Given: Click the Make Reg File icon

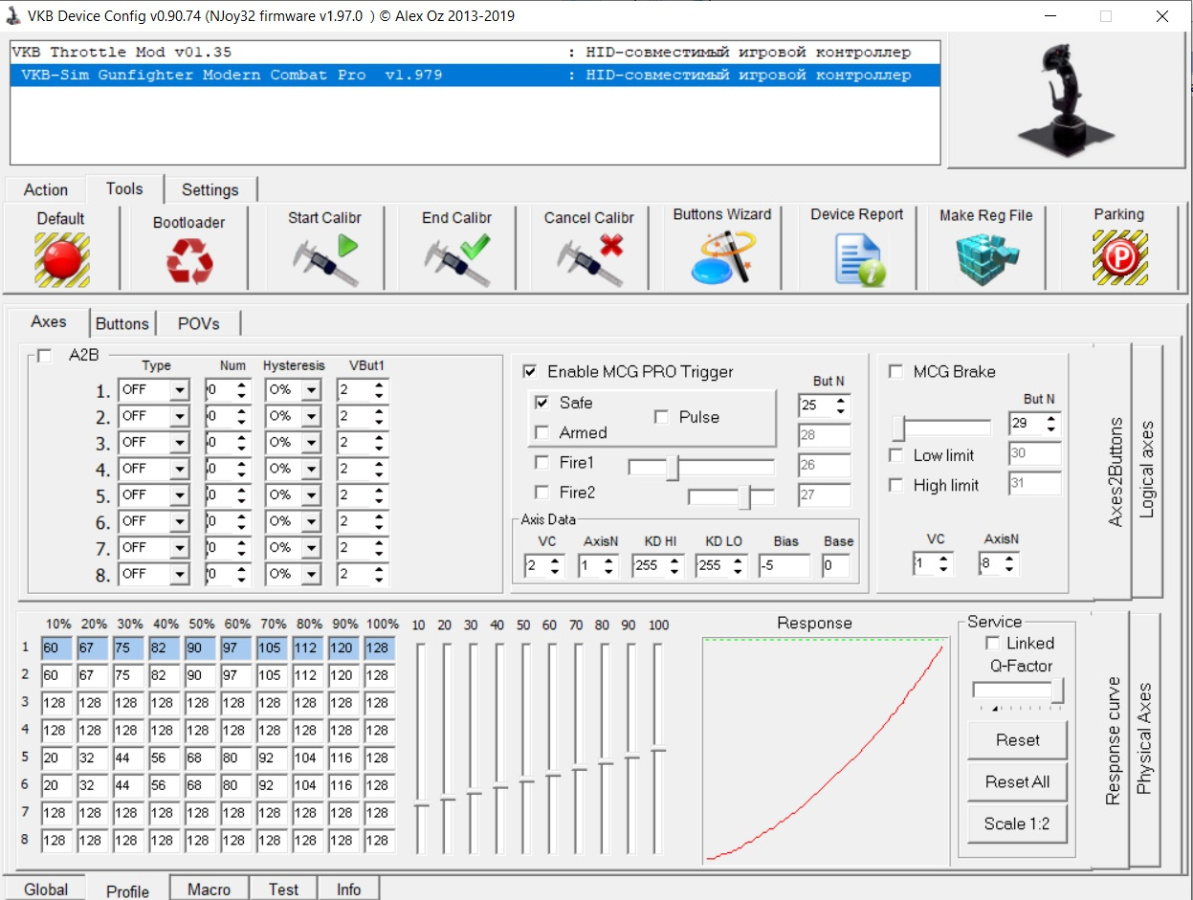Looking at the screenshot, I should 985,259.
